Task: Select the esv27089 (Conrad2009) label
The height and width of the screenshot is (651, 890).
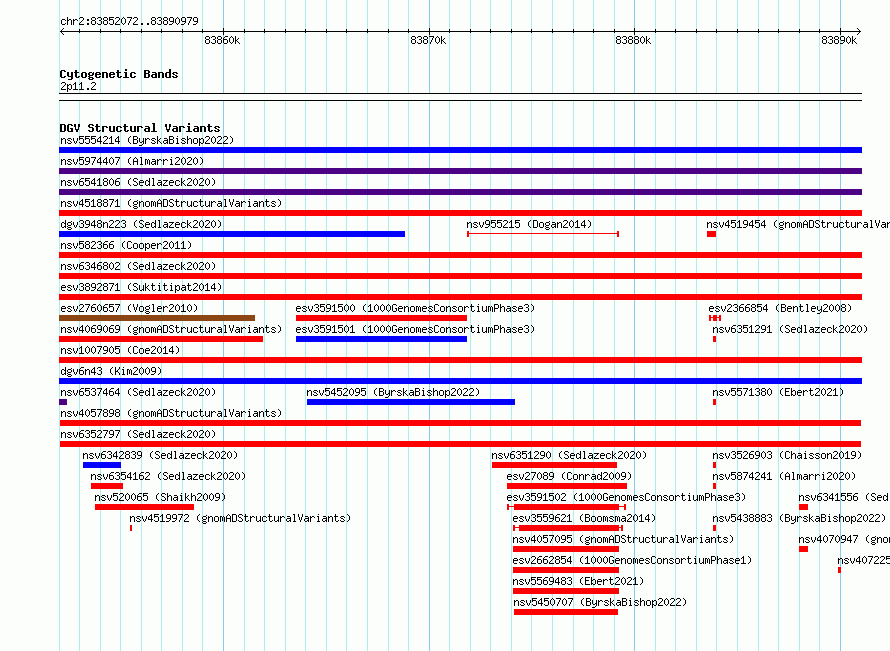Action: [569, 476]
